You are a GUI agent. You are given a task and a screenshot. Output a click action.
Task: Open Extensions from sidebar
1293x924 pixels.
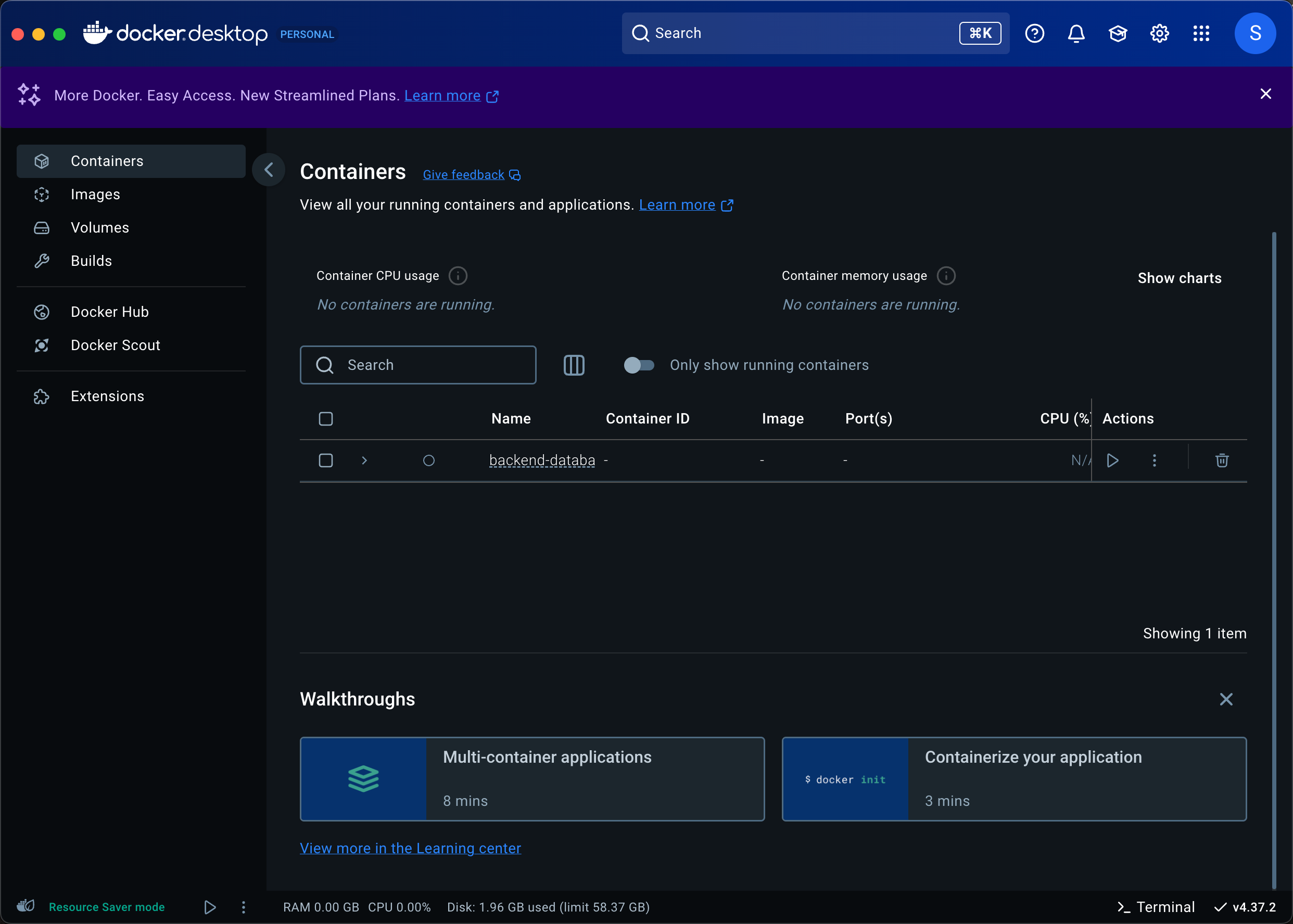[x=131, y=396]
